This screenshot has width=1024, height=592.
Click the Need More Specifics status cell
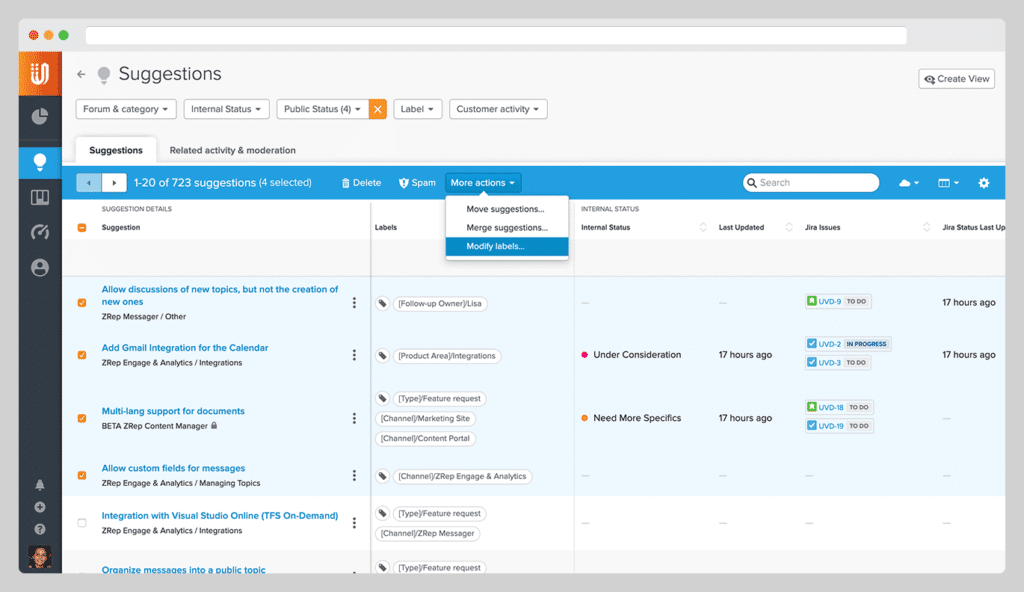pyautogui.click(x=631, y=418)
